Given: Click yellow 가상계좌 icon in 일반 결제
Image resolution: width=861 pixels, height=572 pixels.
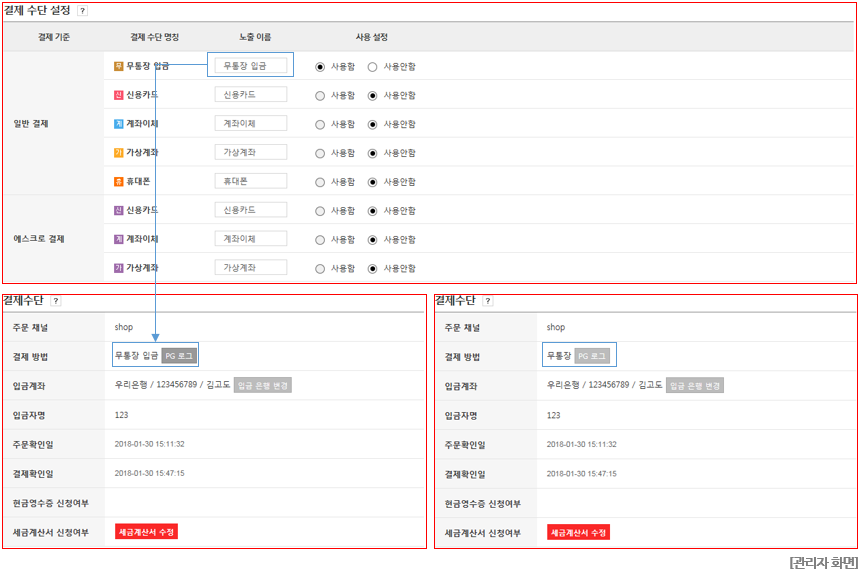Looking at the screenshot, I should click(119, 153).
